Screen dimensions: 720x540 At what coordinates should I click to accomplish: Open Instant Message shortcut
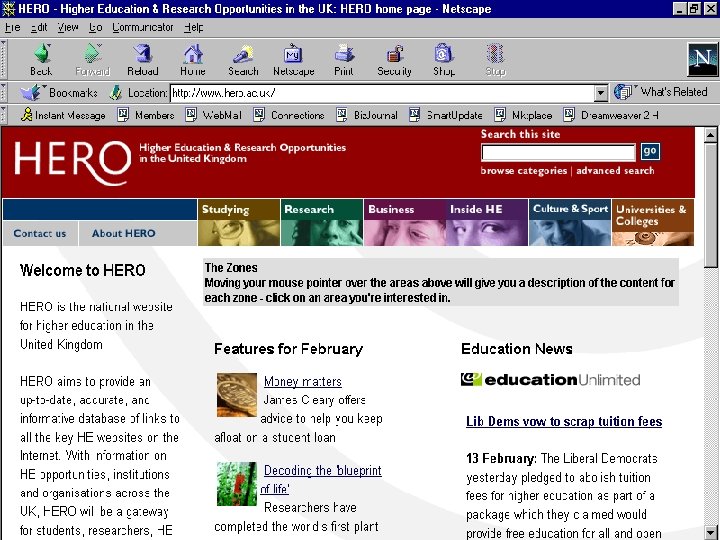point(63,115)
